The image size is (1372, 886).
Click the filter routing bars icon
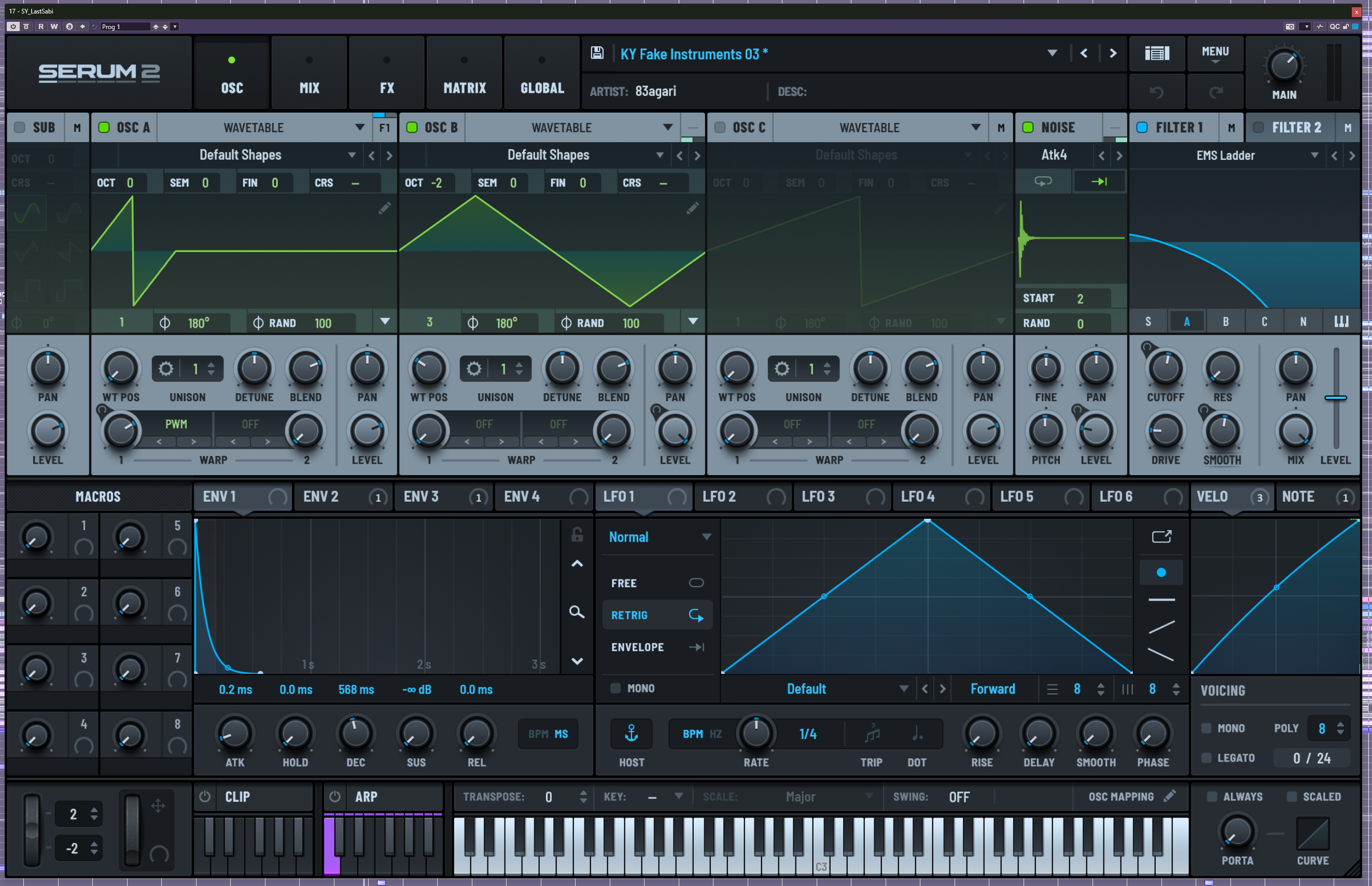[x=1341, y=322]
